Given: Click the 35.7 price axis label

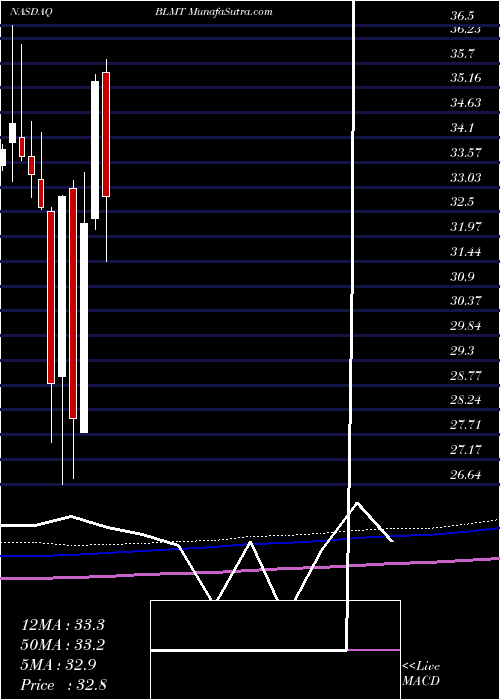Looking at the screenshot, I should 462,54.
